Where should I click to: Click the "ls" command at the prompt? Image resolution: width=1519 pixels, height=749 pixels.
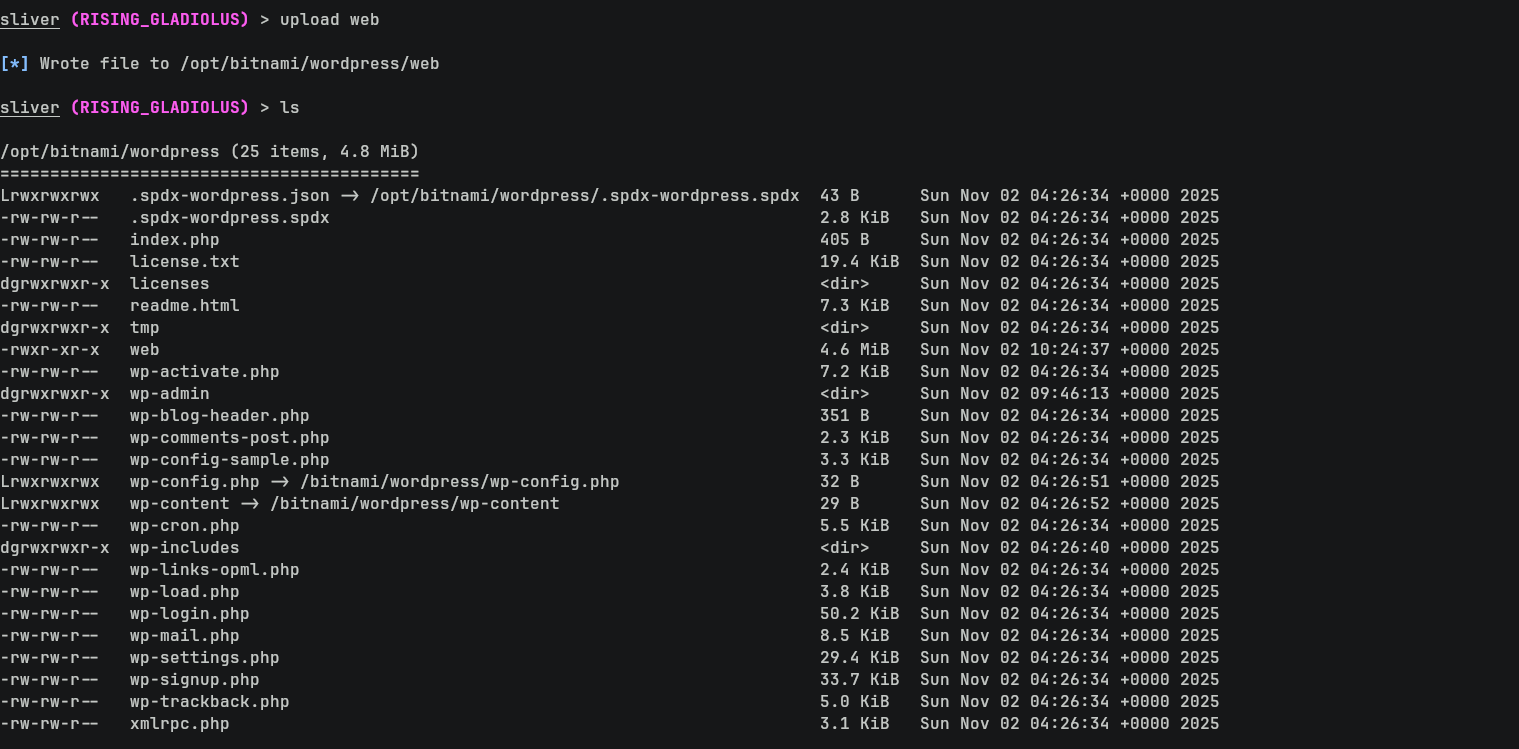[x=289, y=108]
